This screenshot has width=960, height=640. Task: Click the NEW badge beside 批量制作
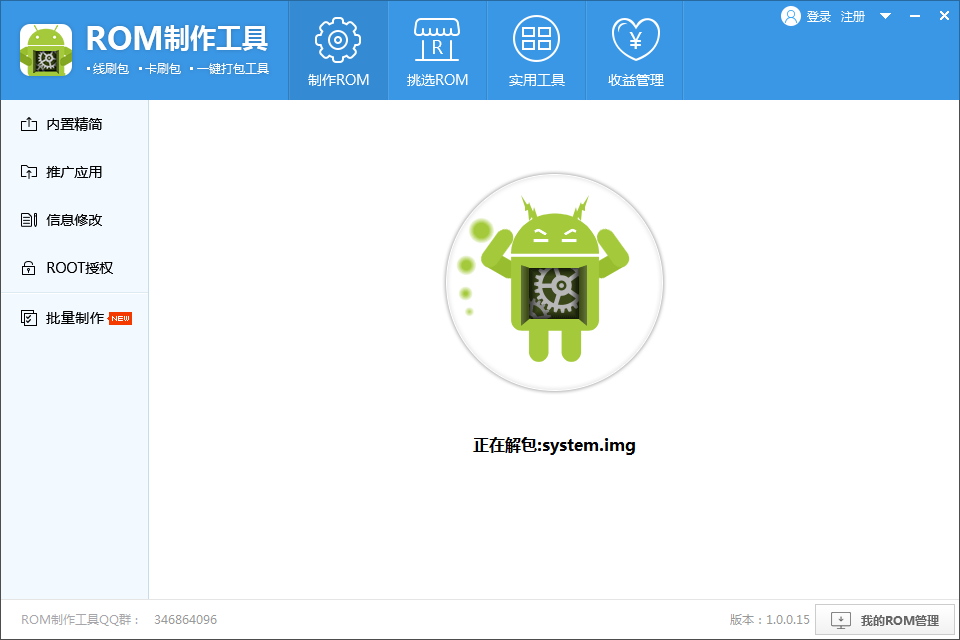[121, 318]
